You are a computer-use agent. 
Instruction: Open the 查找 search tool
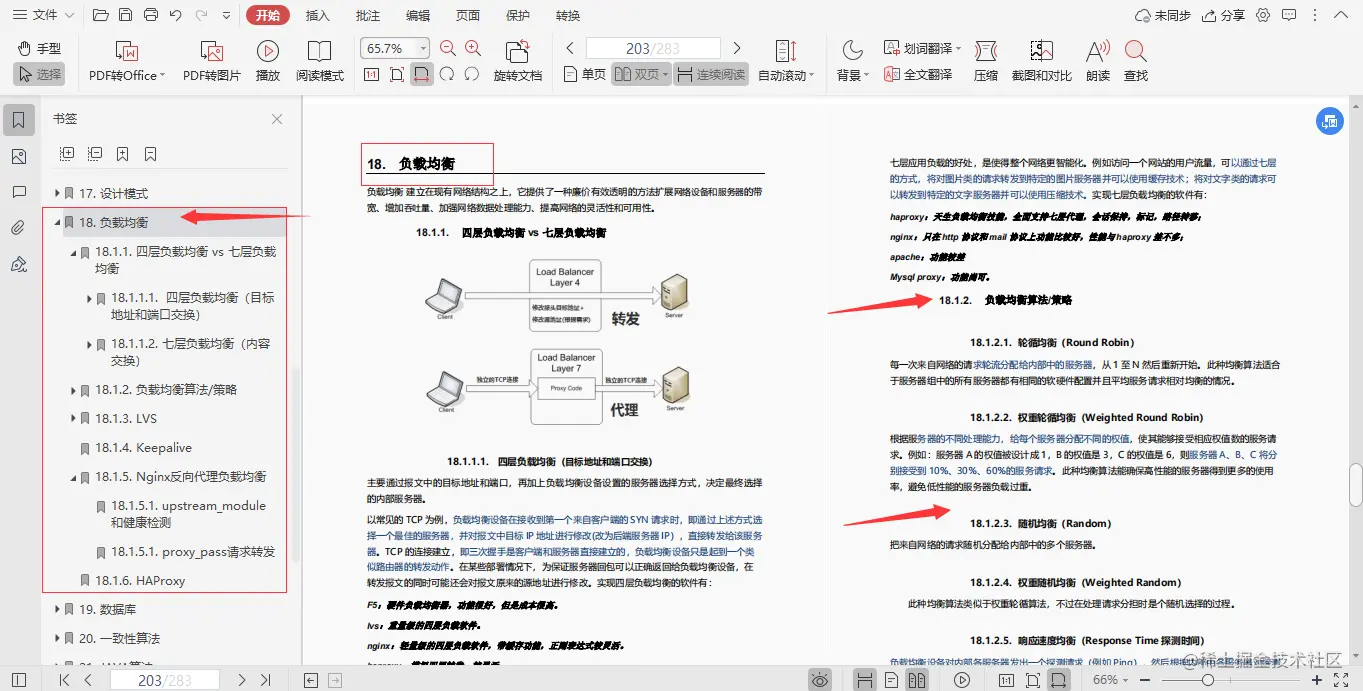tap(1136, 58)
